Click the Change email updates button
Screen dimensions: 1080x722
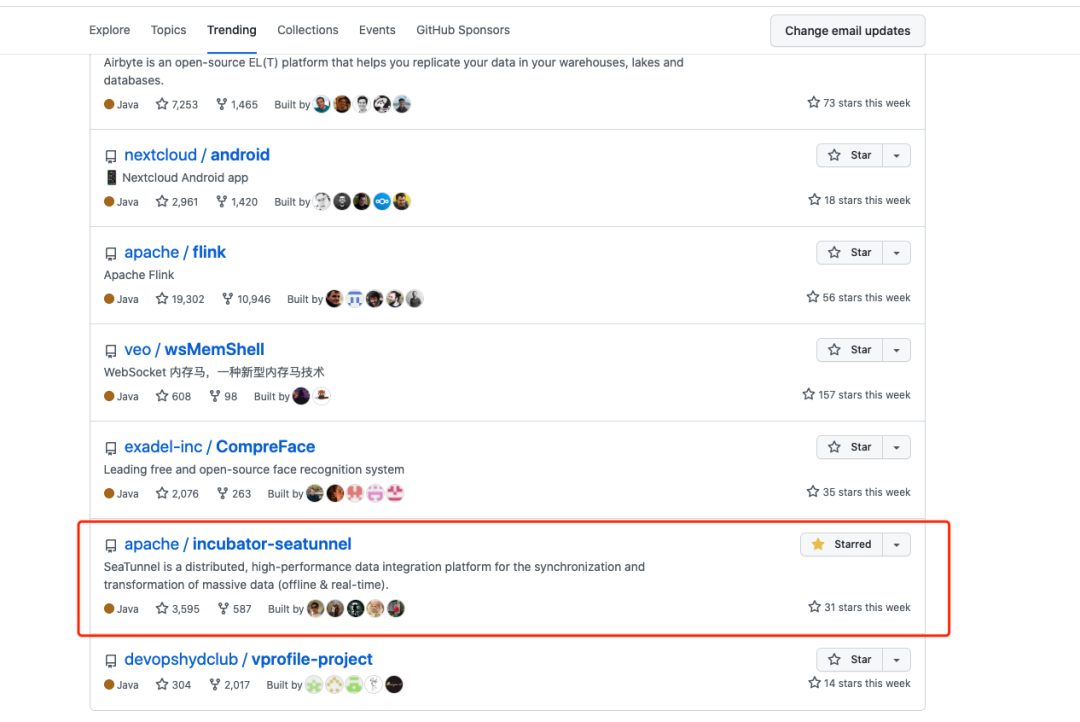pos(847,31)
